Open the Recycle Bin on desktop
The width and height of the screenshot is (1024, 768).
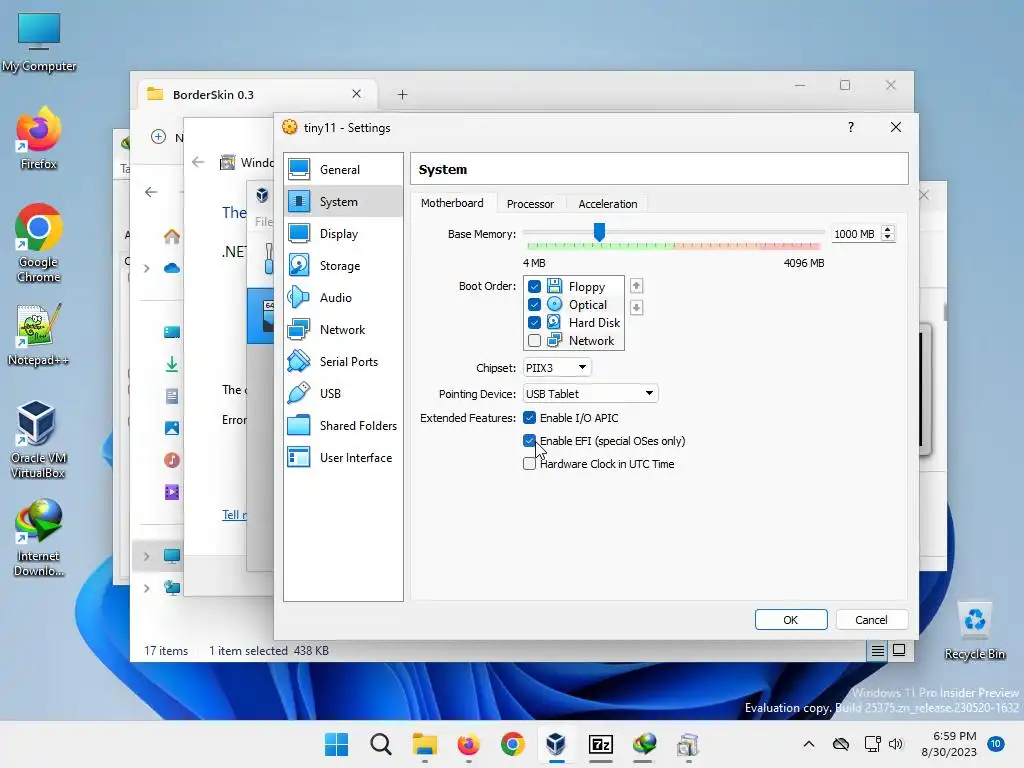point(974,630)
